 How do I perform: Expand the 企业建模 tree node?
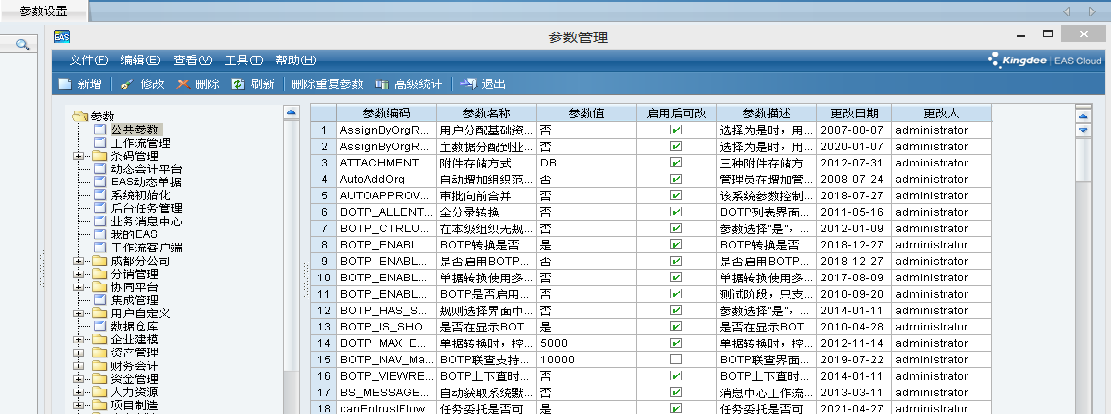point(79,340)
